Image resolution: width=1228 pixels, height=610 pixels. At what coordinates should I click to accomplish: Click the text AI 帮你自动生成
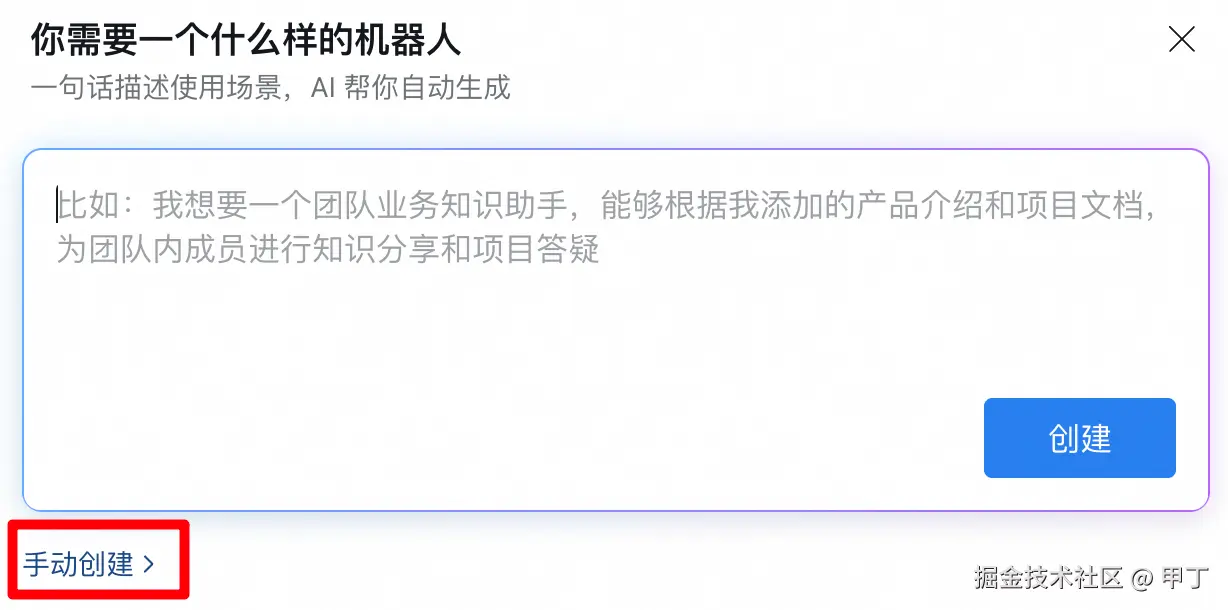(410, 87)
